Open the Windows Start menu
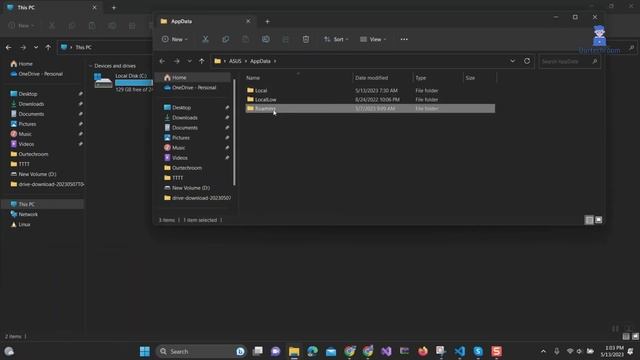The height and width of the screenshot is (360, 640). (144, 351)
